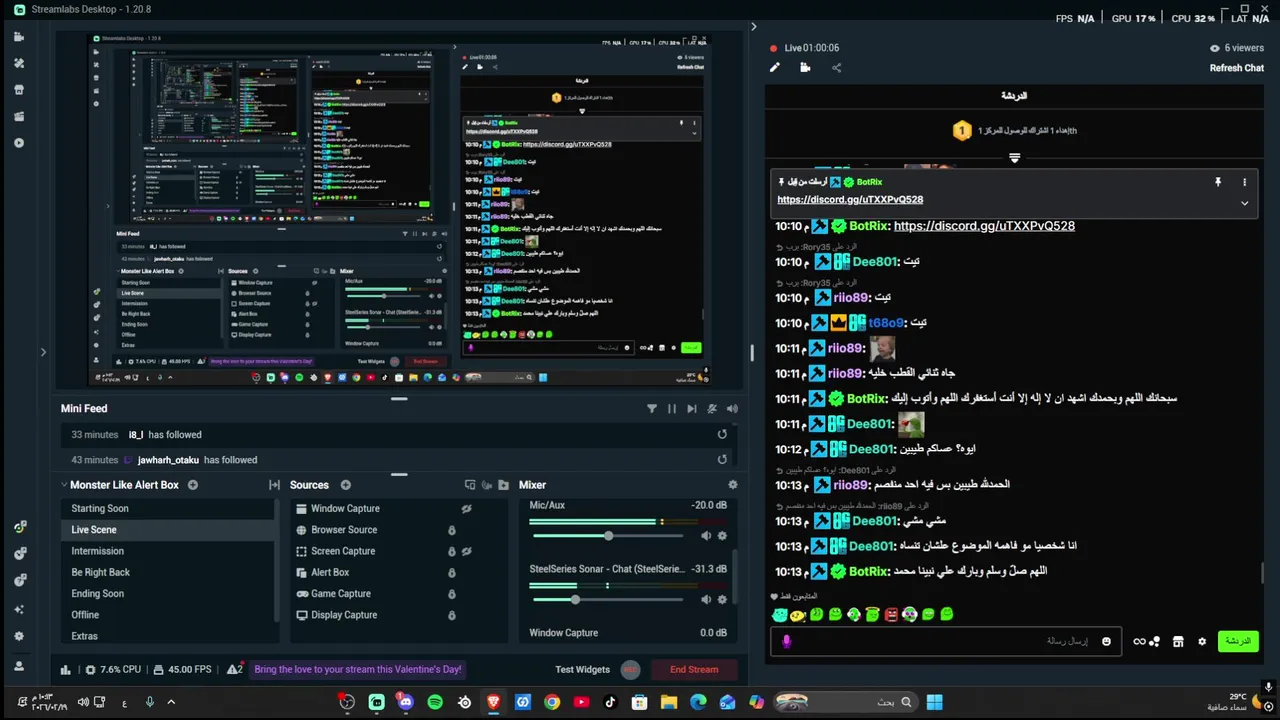Toggle mute event sounds in Mini Feed
The image size is (1280, 720).
click(x=712, y=408)
